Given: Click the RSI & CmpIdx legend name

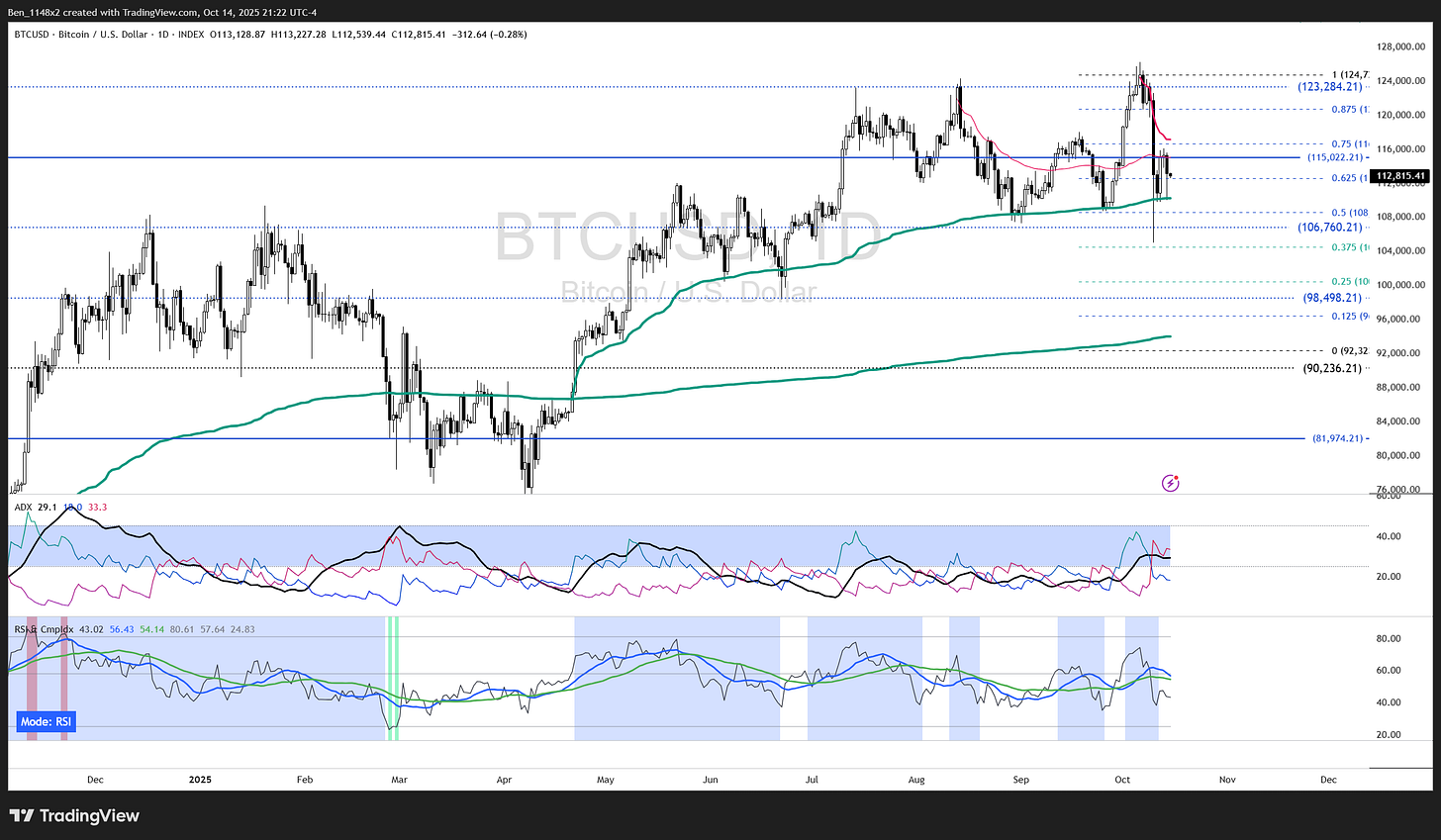Looking at the screenshot, I should (x=44, y=628).
